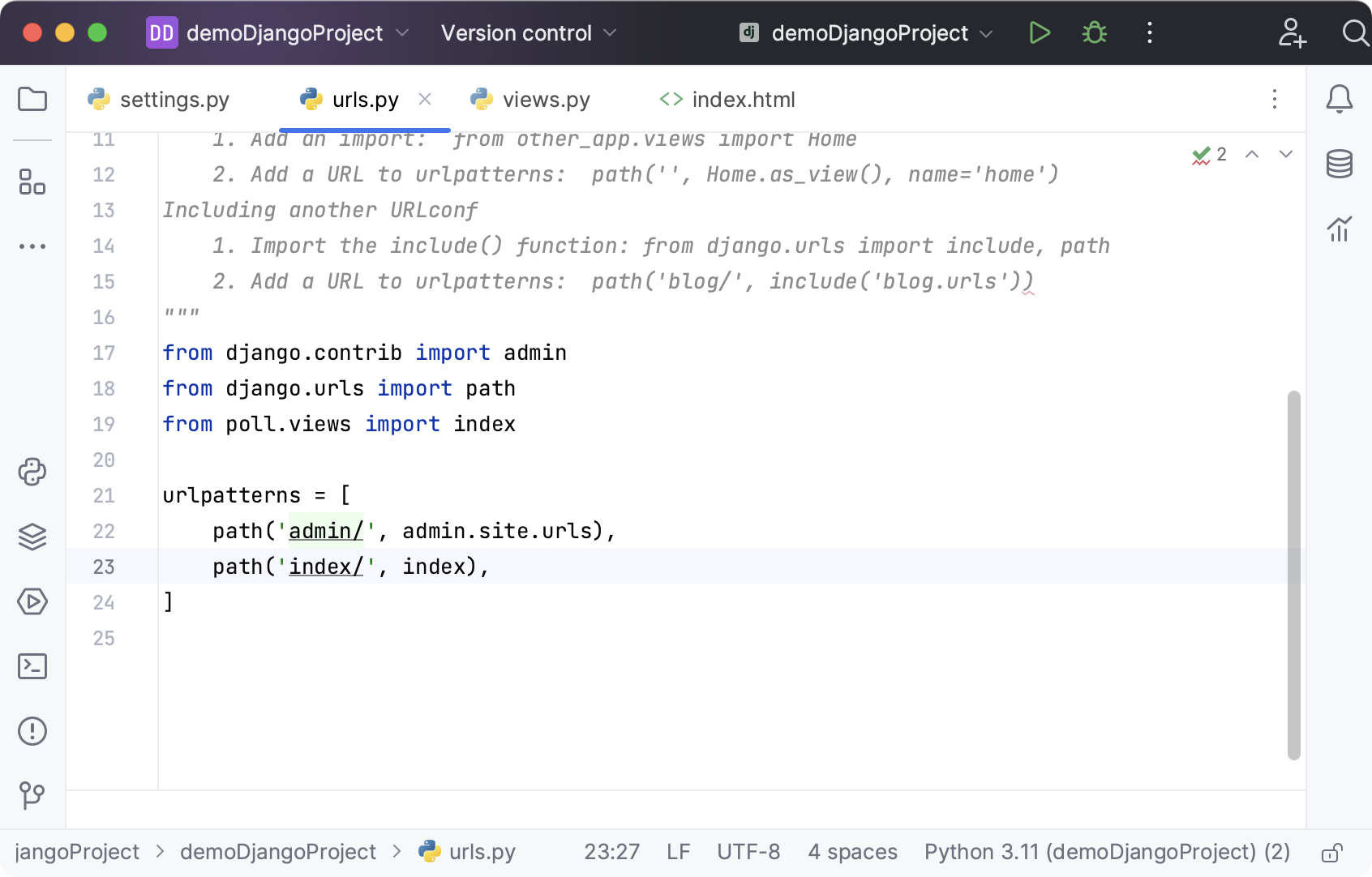This screenshot has height=877, width=1372.
Task: Expand the Version control widget
Action: 529,32
